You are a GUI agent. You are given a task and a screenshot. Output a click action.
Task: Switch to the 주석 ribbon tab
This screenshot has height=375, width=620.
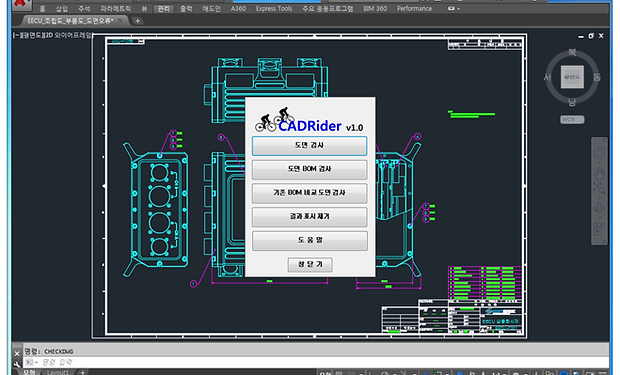coord(84,8)
